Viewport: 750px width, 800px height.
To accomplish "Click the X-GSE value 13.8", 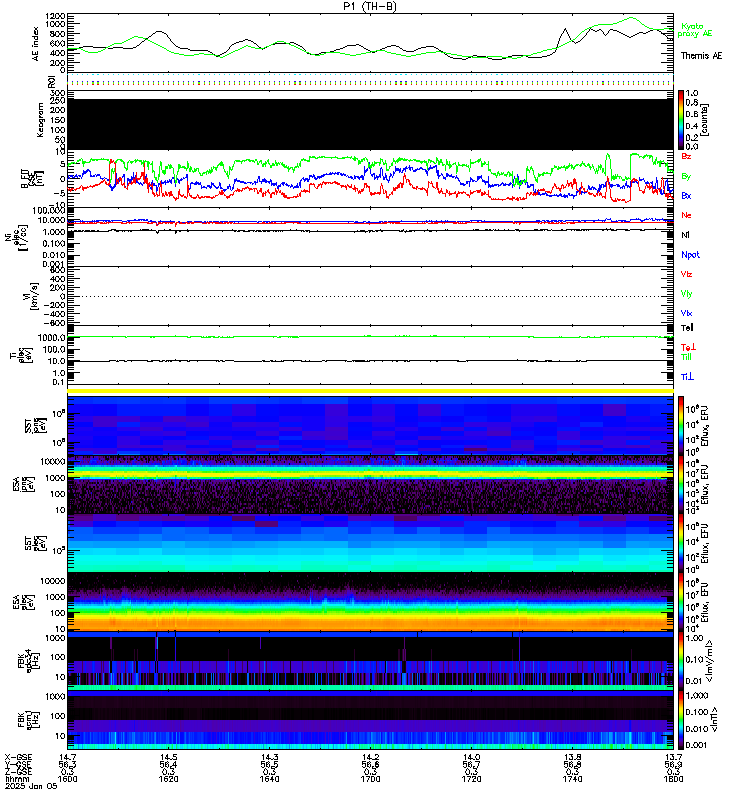I will (572, 757).
